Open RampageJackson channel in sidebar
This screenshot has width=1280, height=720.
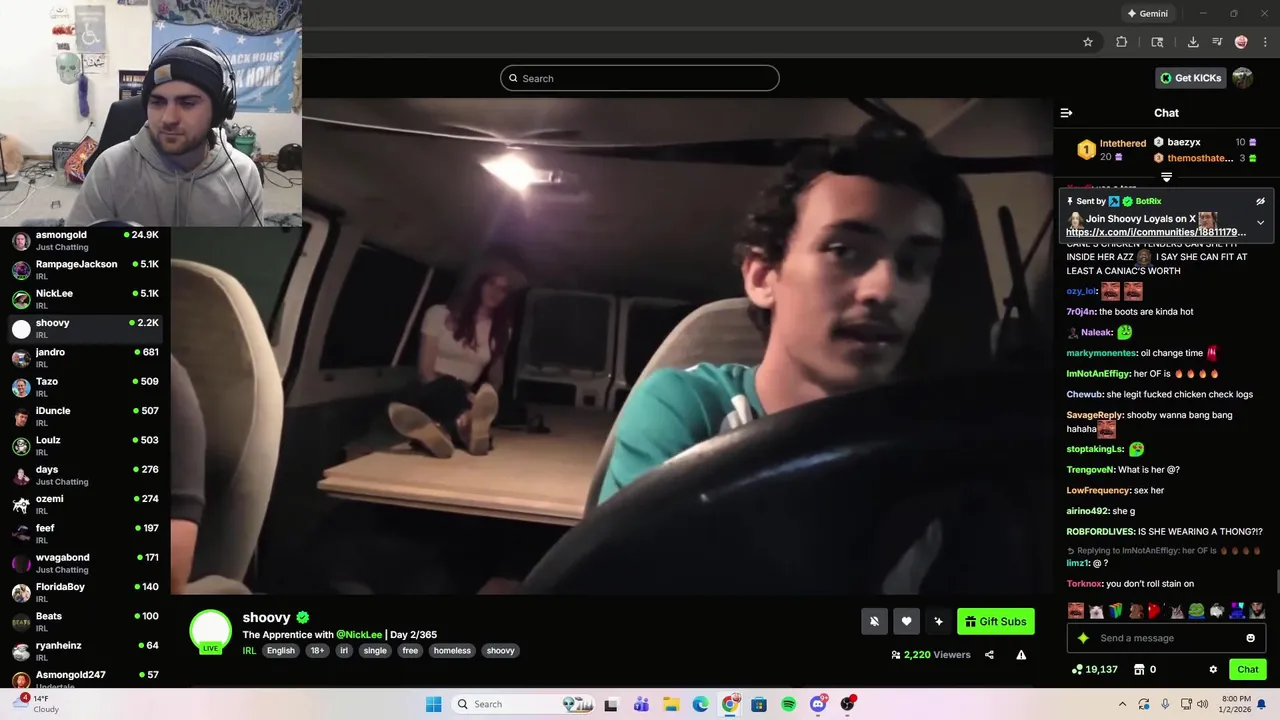click(x=85, y=270)
